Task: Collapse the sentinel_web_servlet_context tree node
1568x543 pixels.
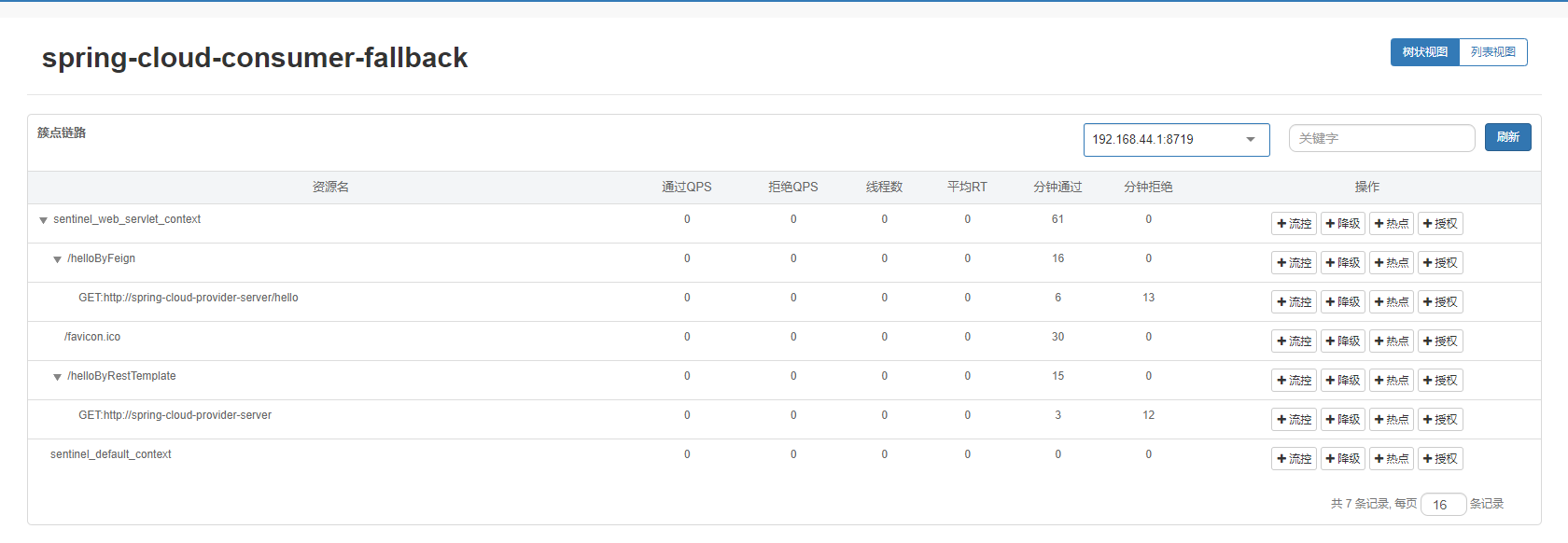Action: click(43, 220)
